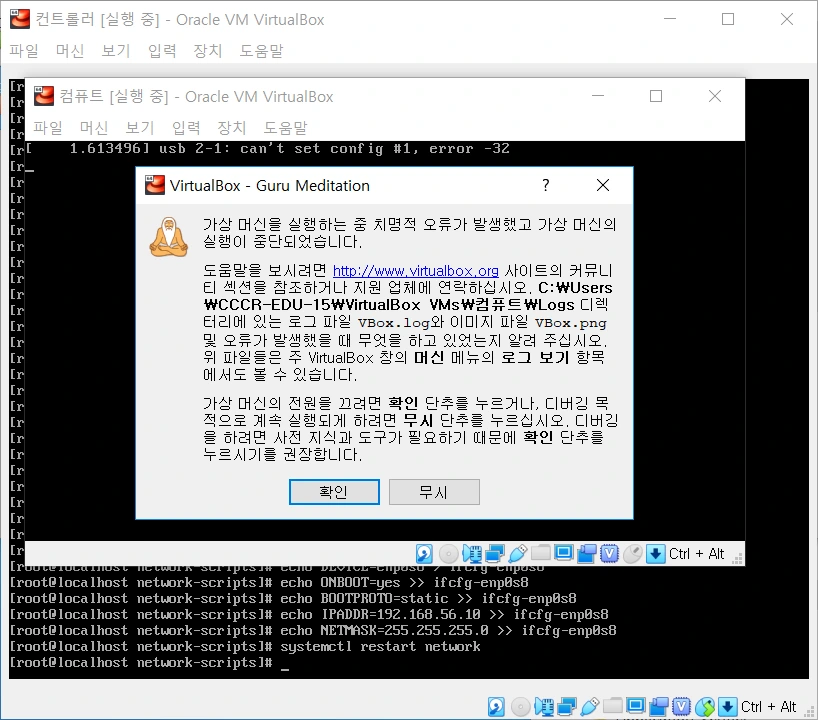Click host key arrow icon in 컴퓨트 status bar
Screen dimensions: 818x720
pos(656,554)
